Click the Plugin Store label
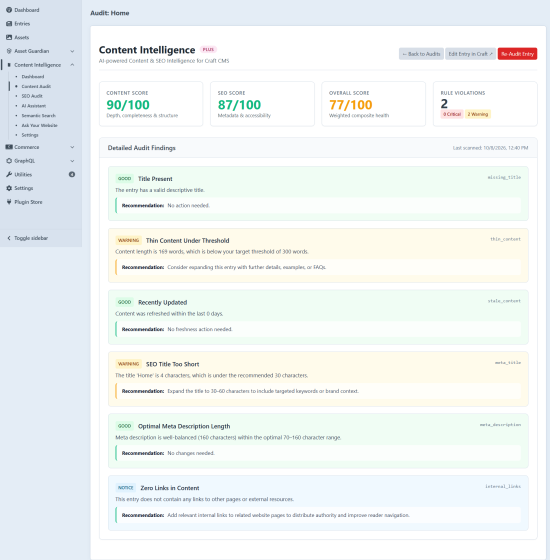 pyautogui.click(x=28, y=202)
